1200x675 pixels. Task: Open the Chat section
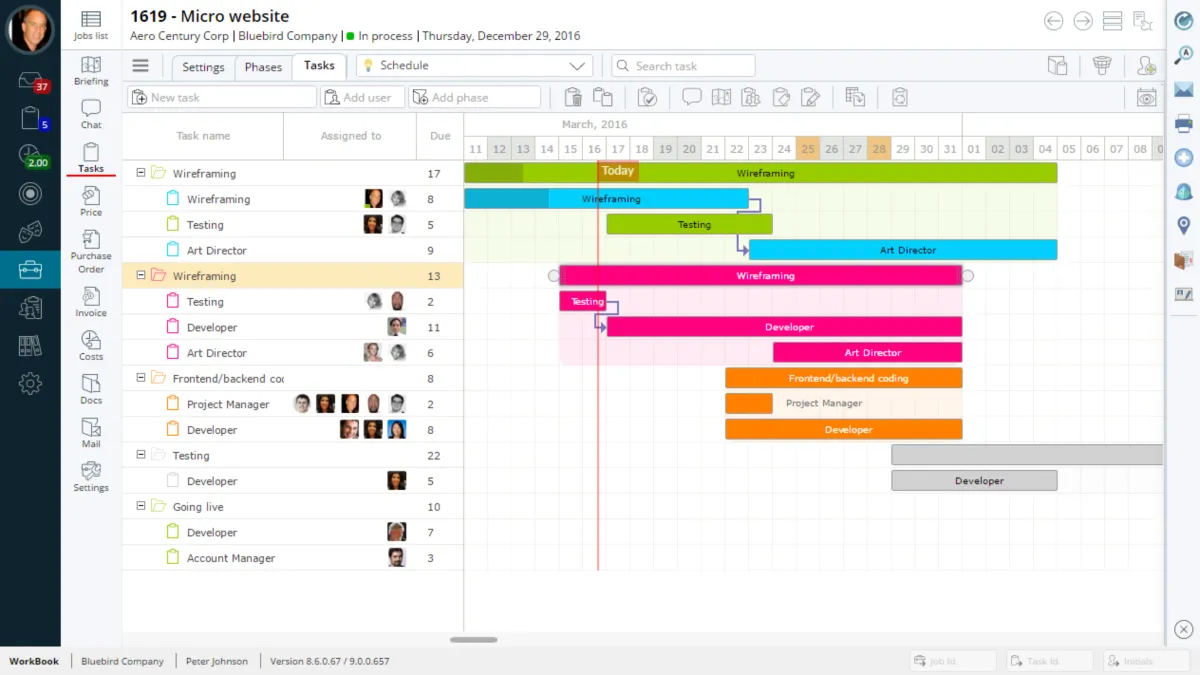pos(91,114)
